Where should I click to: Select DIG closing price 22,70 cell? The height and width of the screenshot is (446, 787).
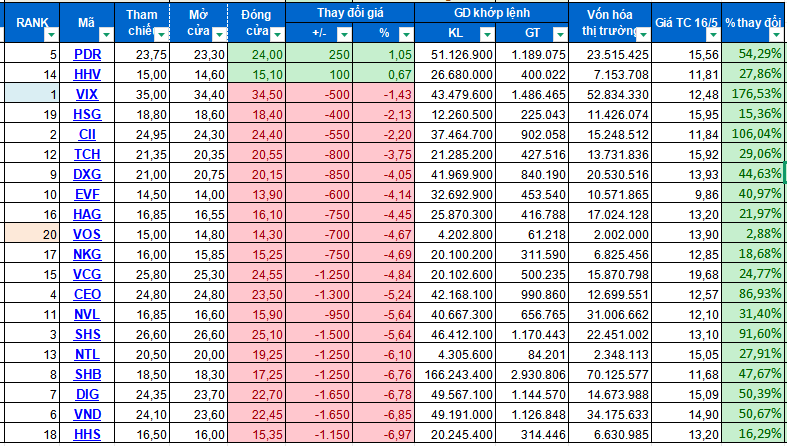pyautogui.click(x=256, y=394)
